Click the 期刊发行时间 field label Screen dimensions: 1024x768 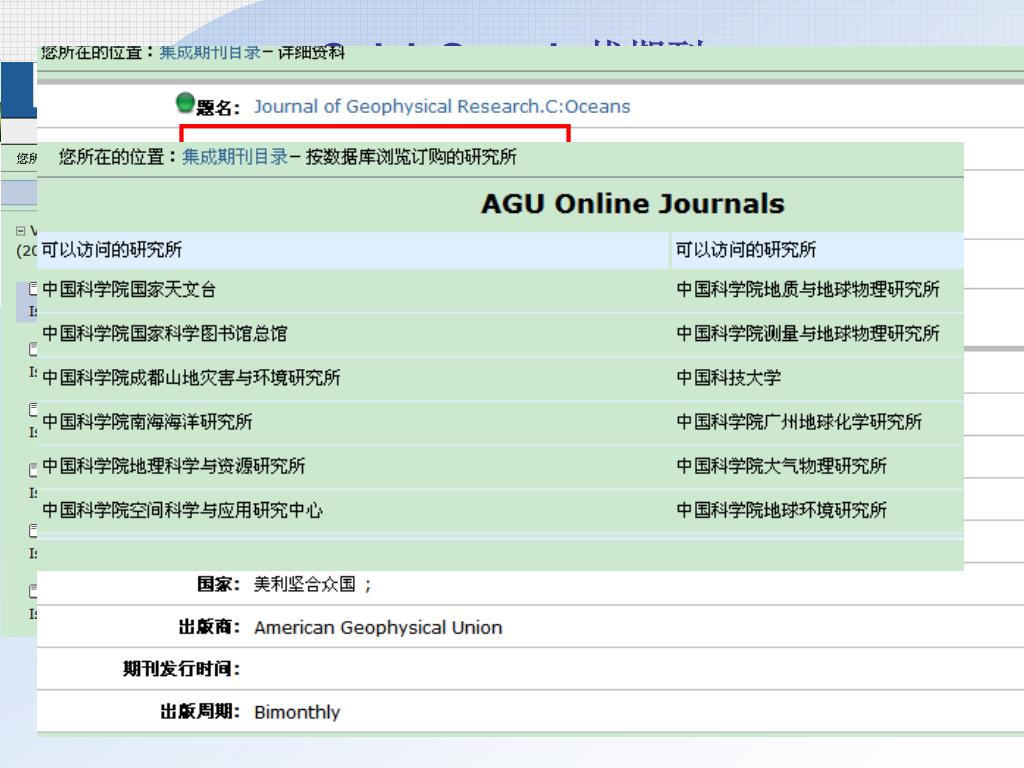pos(182,669)
